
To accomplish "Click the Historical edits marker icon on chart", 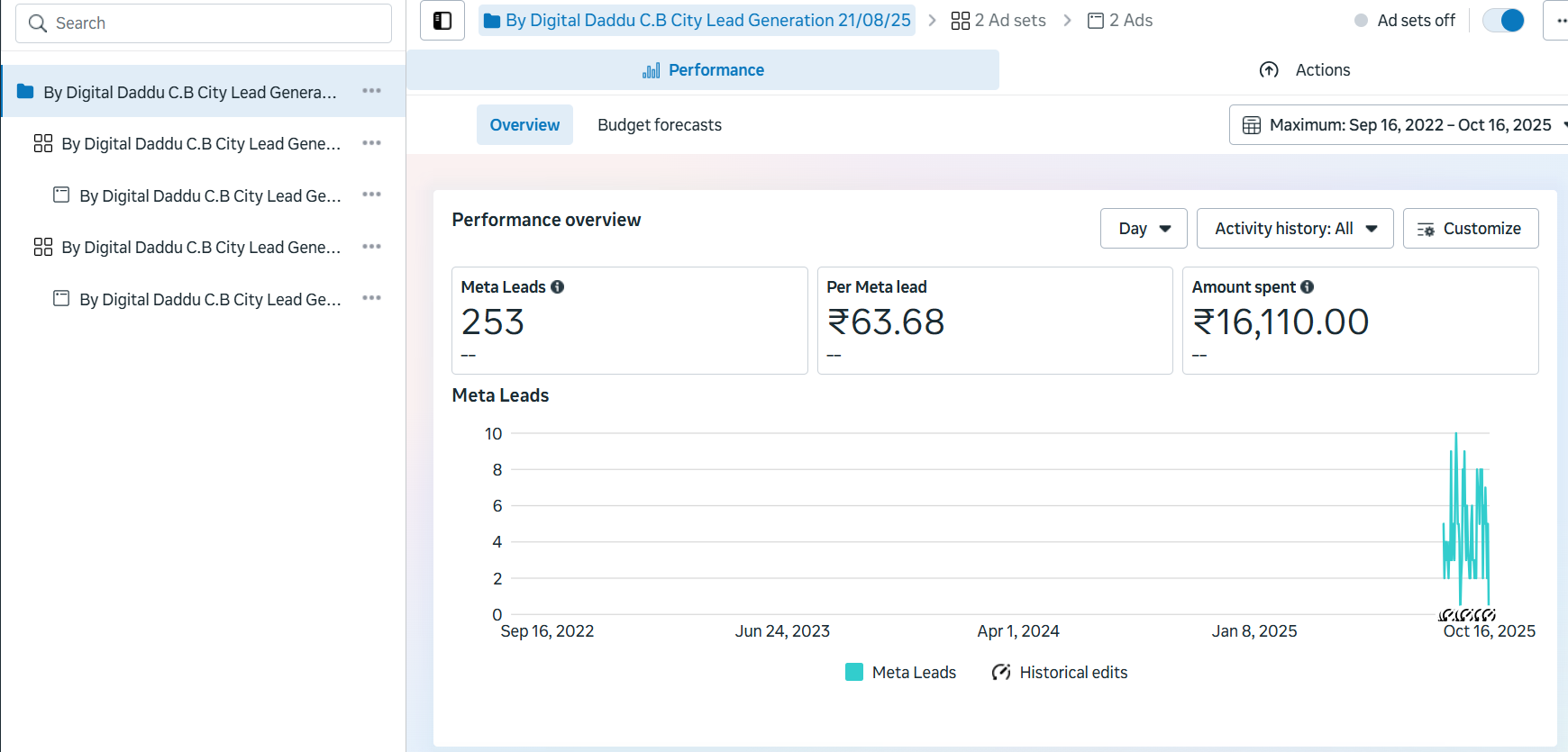I will click(x=1466, y=615).
